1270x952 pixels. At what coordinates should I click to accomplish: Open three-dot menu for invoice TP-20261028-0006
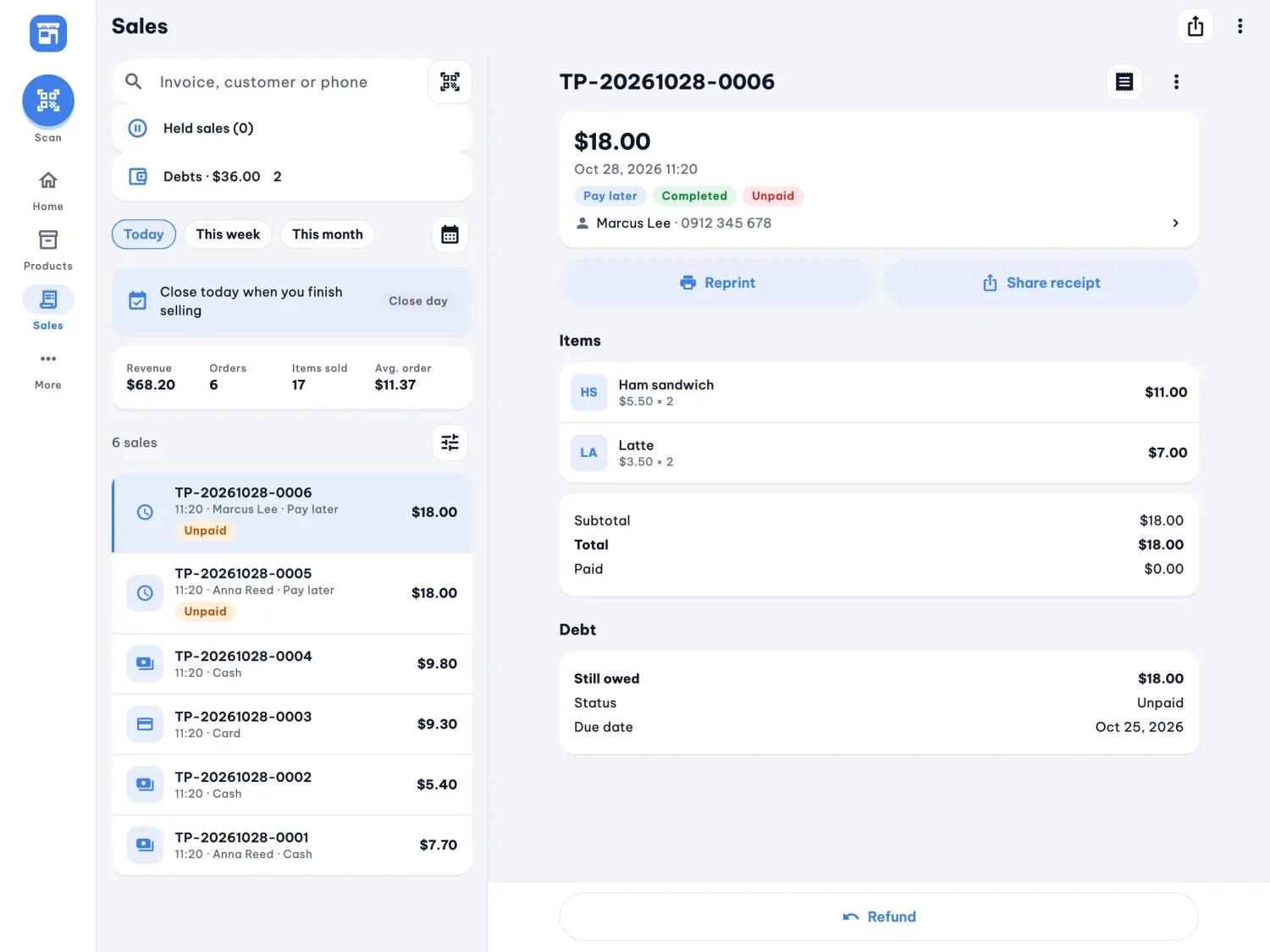point(1176,82)
